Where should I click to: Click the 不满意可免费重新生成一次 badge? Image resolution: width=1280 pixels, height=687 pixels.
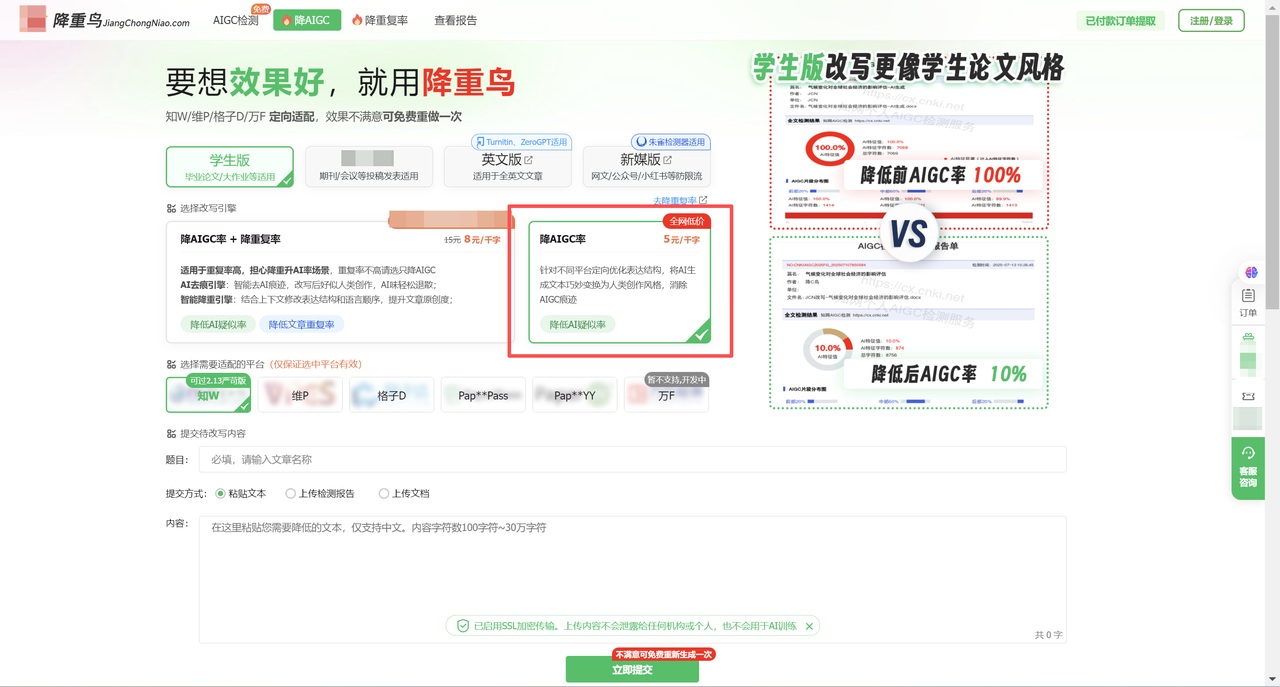point(665,654)
